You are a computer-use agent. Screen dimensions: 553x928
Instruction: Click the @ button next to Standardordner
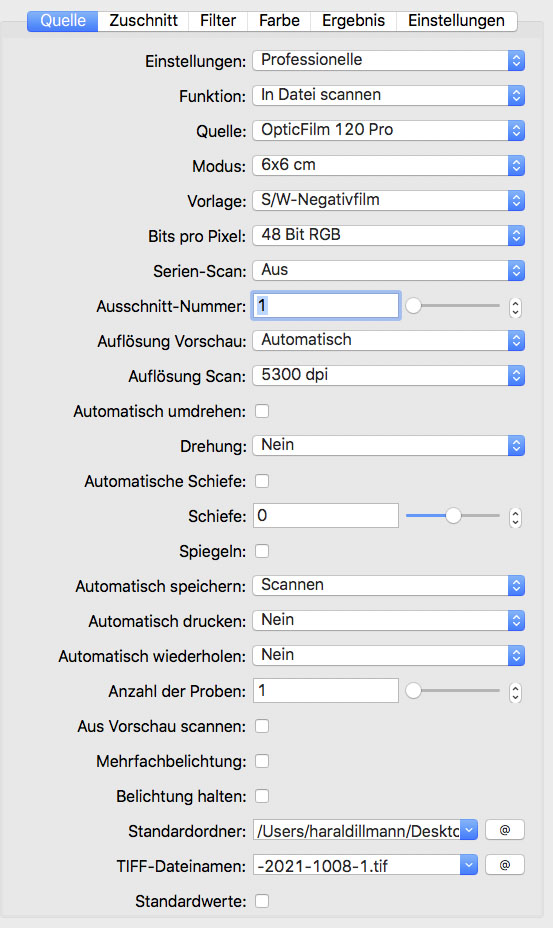coord(504,830)
